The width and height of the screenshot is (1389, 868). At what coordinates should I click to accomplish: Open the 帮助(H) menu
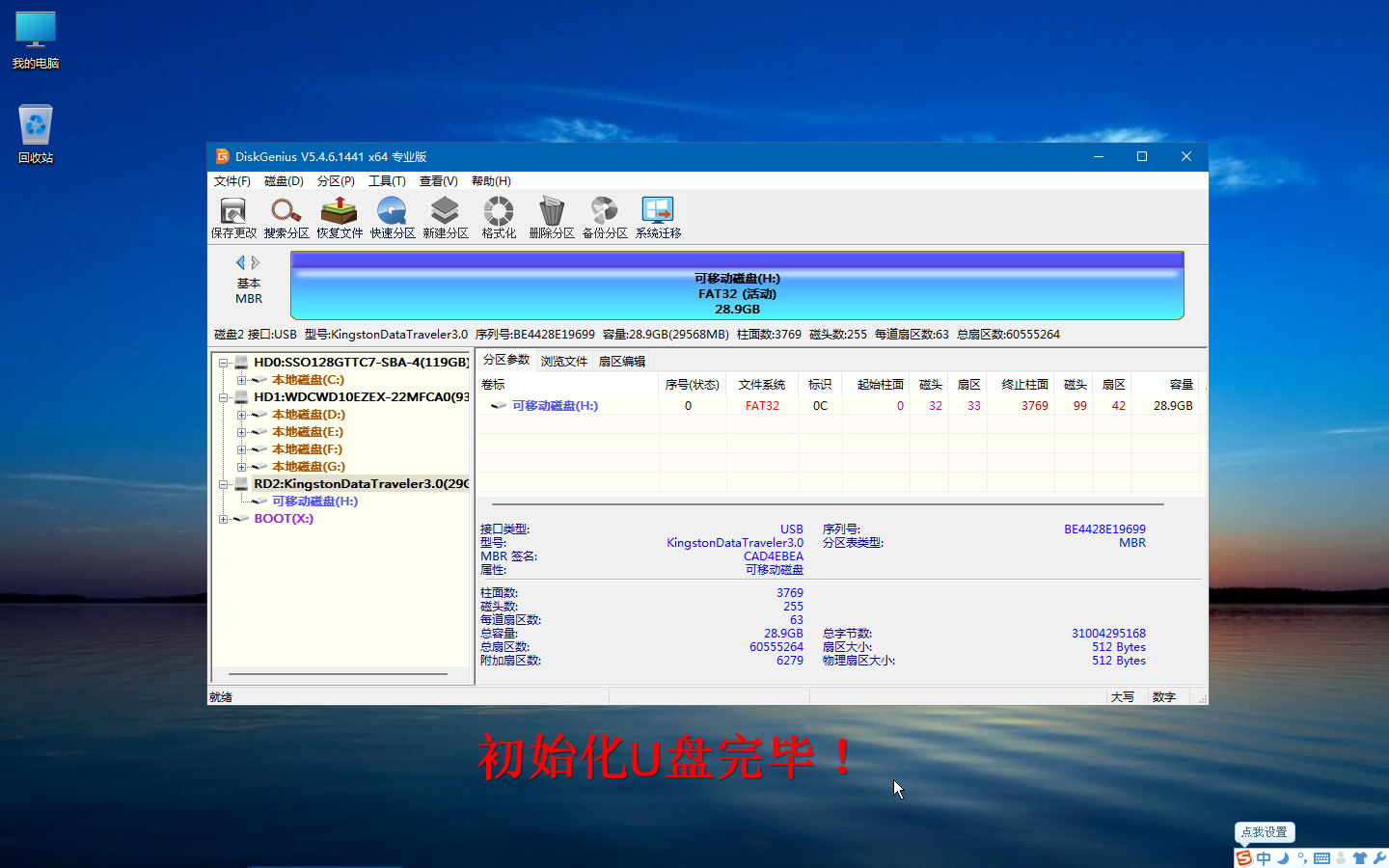(x=491, y=181)
